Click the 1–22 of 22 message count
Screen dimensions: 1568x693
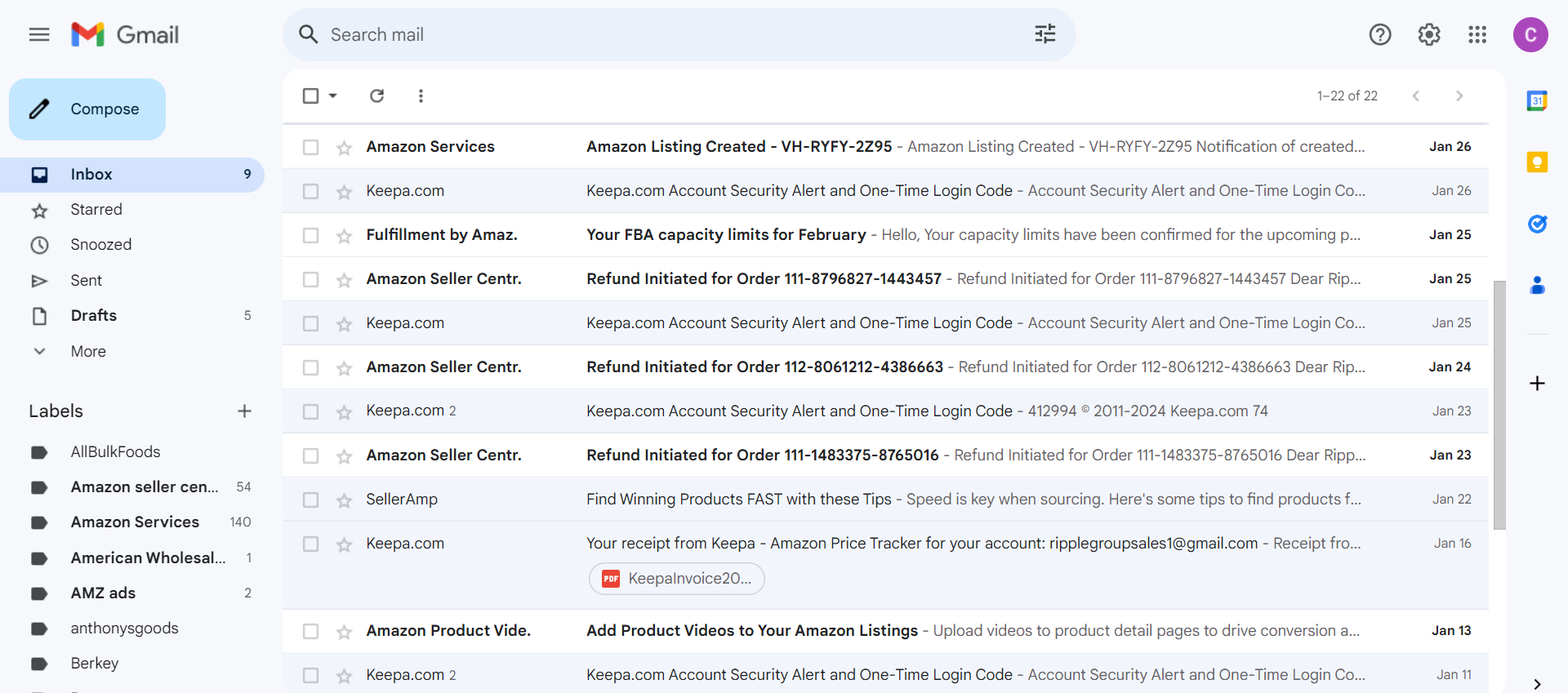pos(1347,96)
